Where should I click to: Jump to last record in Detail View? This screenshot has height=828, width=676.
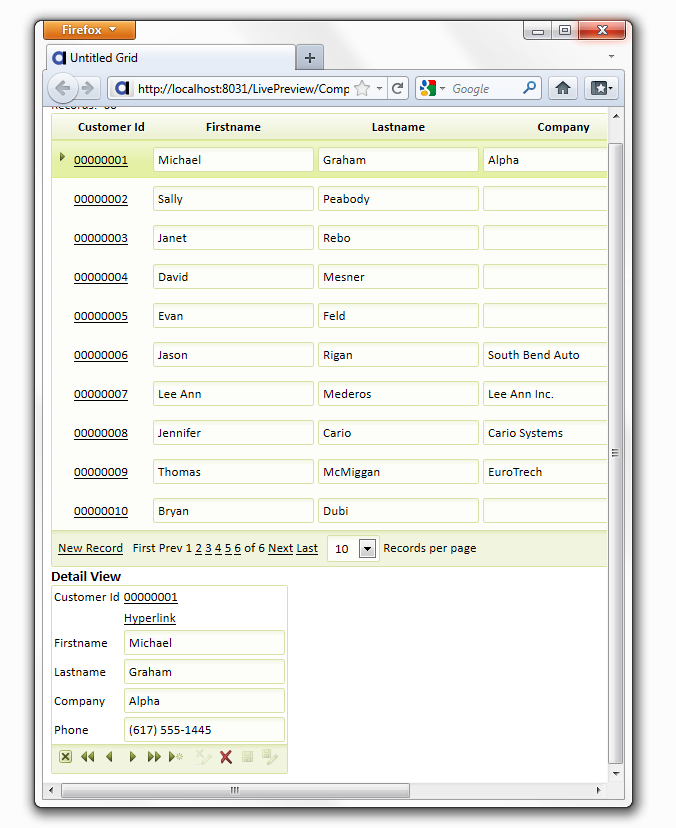coord(154,757)
